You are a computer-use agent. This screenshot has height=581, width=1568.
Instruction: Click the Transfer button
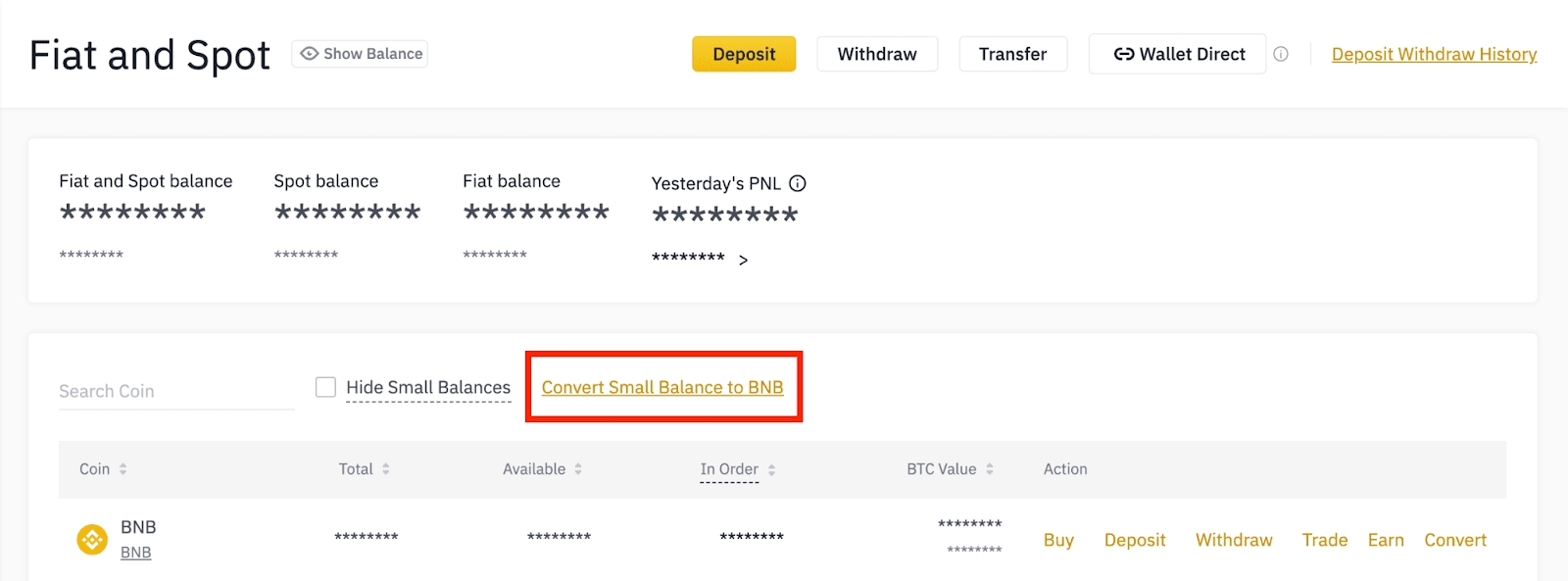pos(1012,54)
